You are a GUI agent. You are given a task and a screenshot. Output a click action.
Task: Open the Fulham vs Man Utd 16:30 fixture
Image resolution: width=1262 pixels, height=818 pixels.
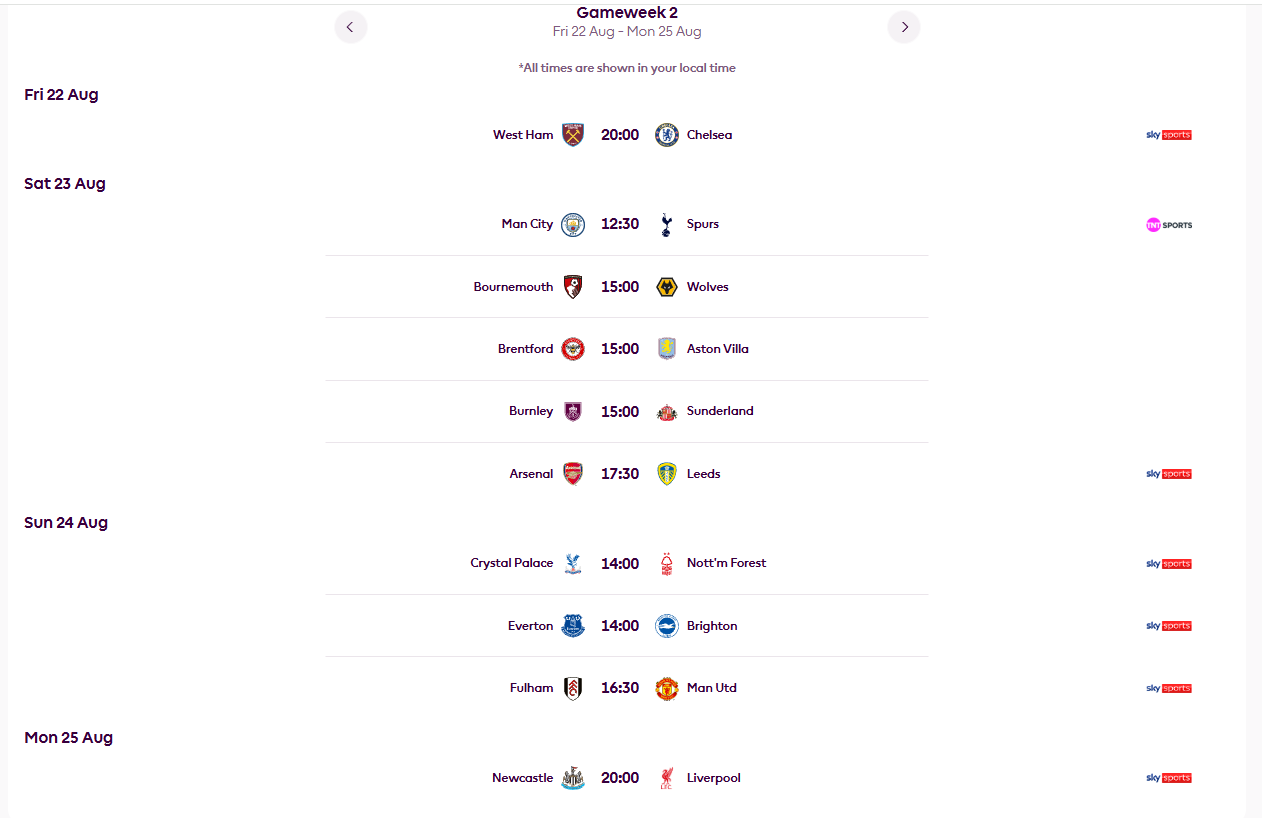pos(627,688)
